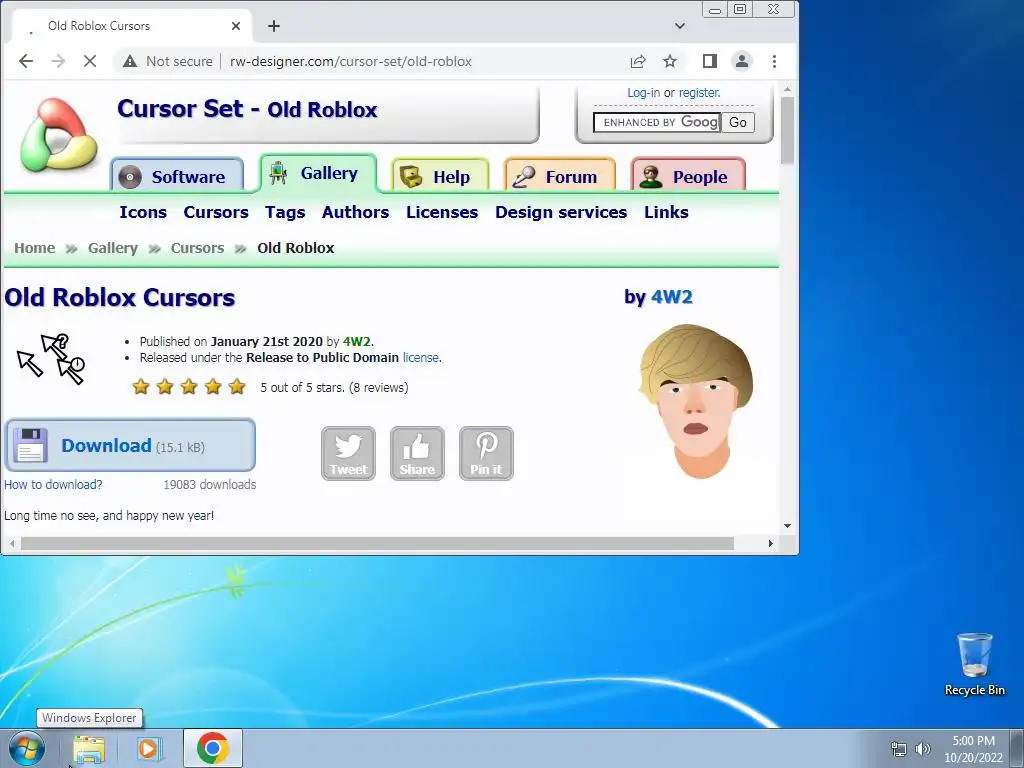Click the Tweet share button
The width and height of the screenshot is (1024, 768).
[x=348, y=454]
